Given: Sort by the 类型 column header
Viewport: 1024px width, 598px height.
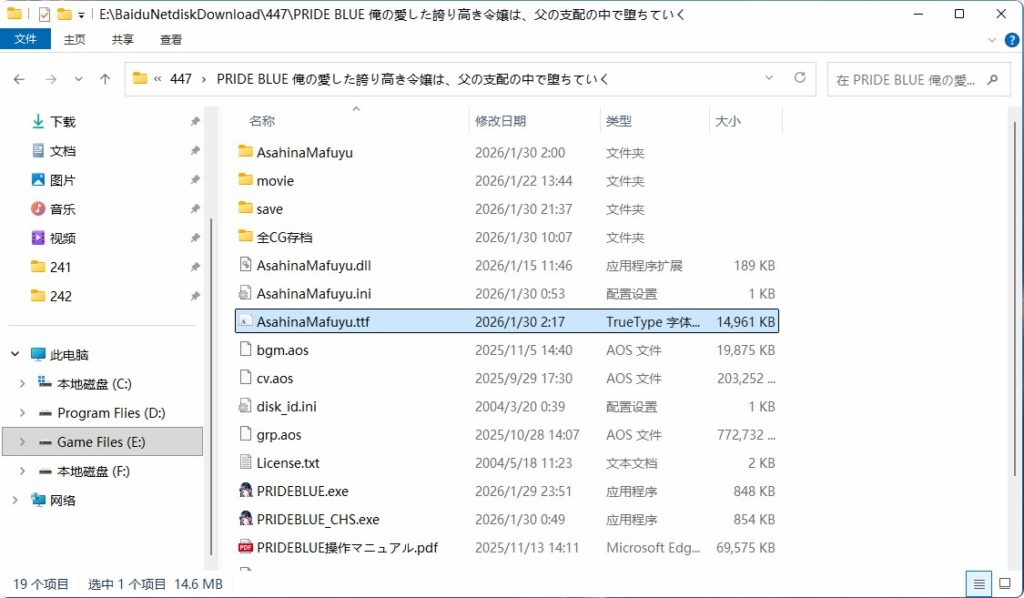Looking at the screenshot, I should (618, 121).
